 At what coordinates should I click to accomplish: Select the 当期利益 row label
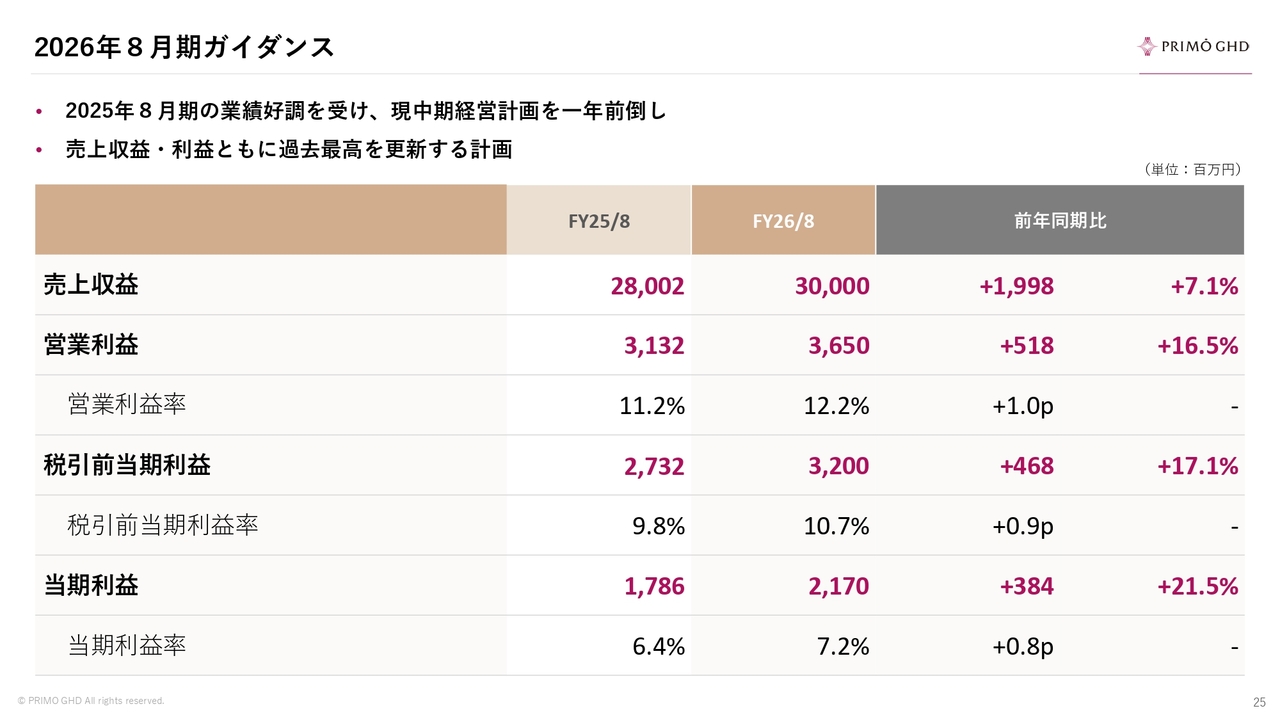91,585
